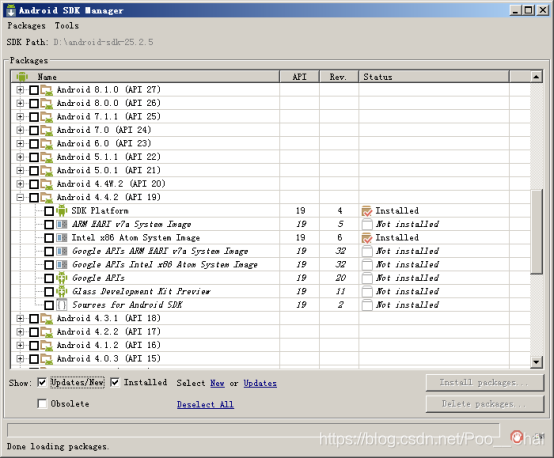Check the Google APIs package checkbox
Viewport: 554px width, 458px height.
tap(49, 278)
